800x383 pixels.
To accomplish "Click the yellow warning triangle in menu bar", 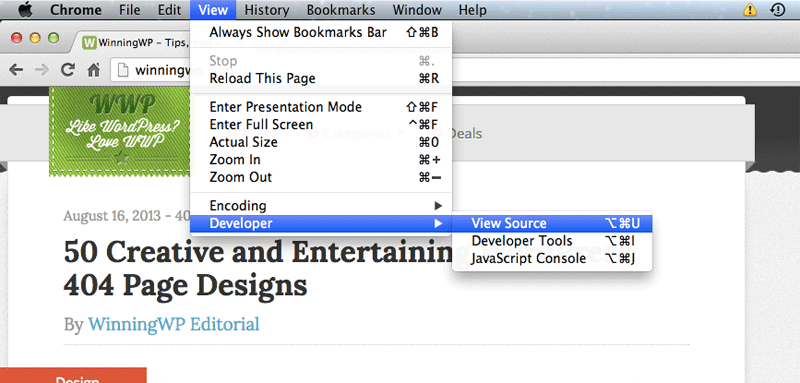I will coord(750,9).
